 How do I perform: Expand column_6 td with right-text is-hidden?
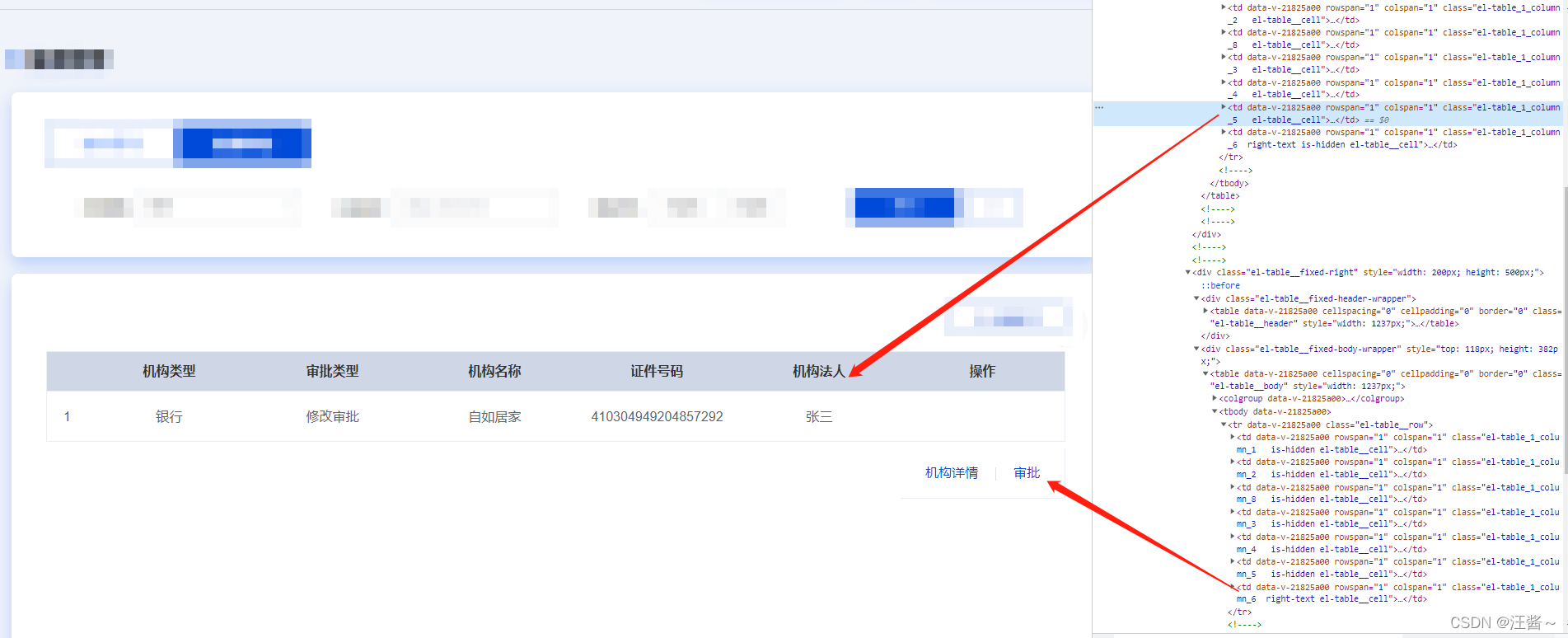tap(1224, 132)
